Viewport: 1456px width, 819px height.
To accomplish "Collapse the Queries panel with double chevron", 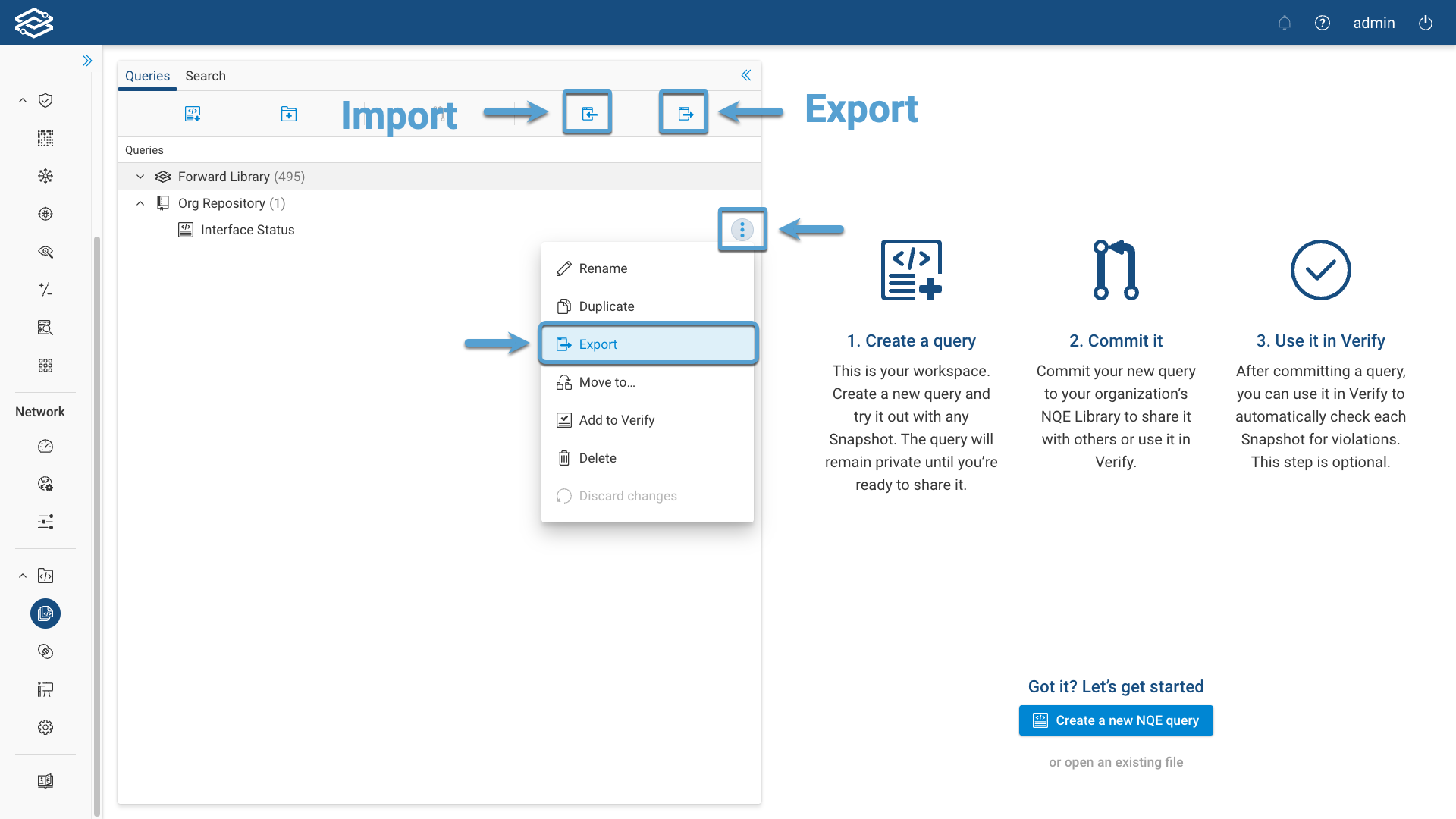I will point(746,75).
